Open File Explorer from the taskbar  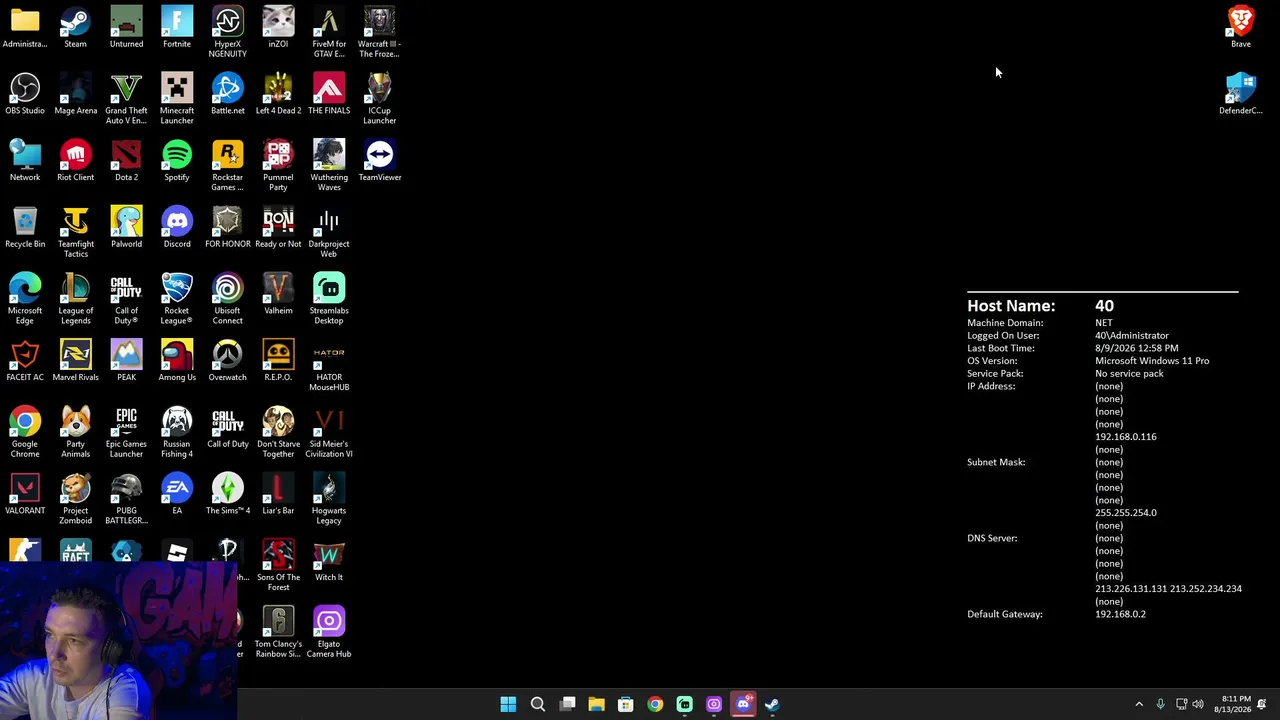click(597, 704)
